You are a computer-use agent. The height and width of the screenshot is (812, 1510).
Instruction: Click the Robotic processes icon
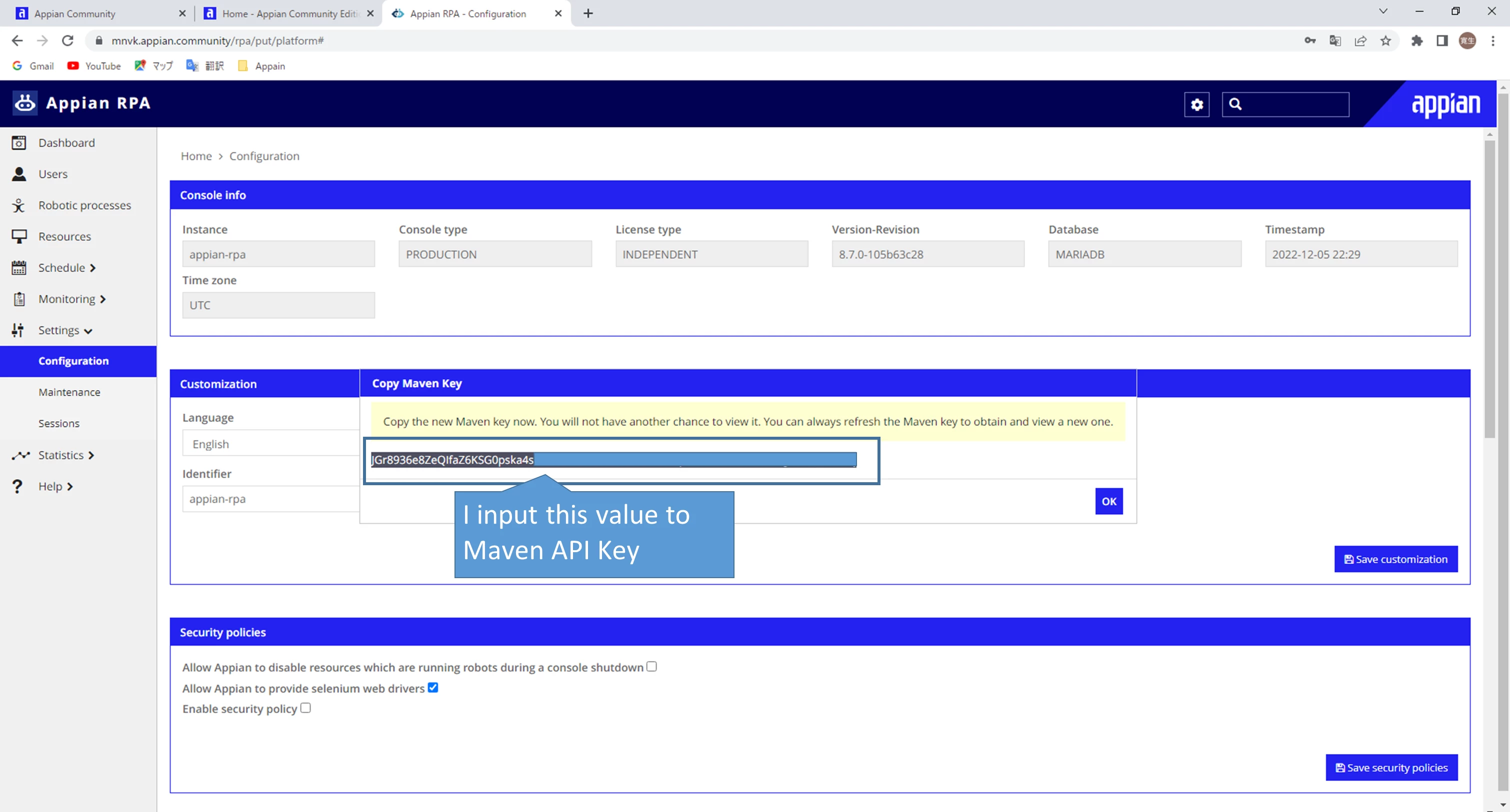(x=19, y=205)
